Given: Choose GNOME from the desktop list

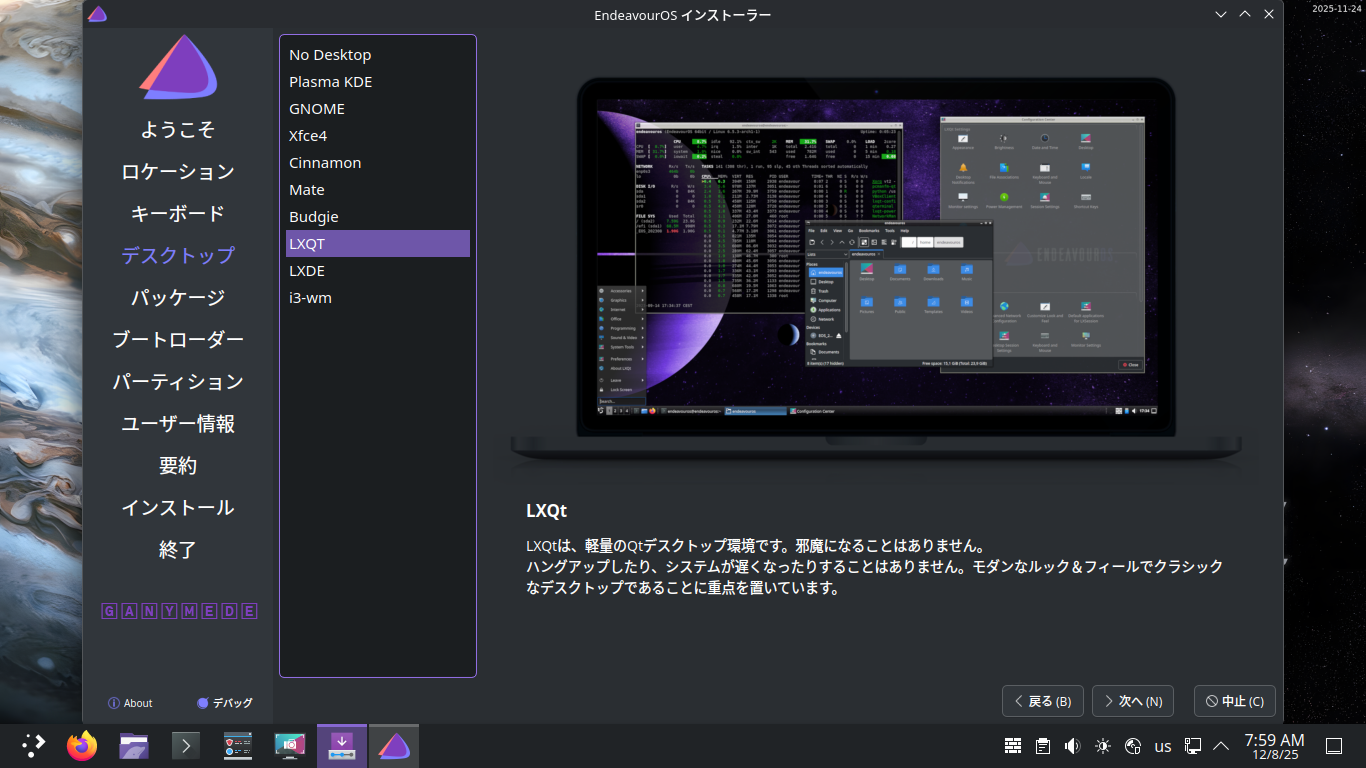Looking at the screenshot, I should pos(317,109).
